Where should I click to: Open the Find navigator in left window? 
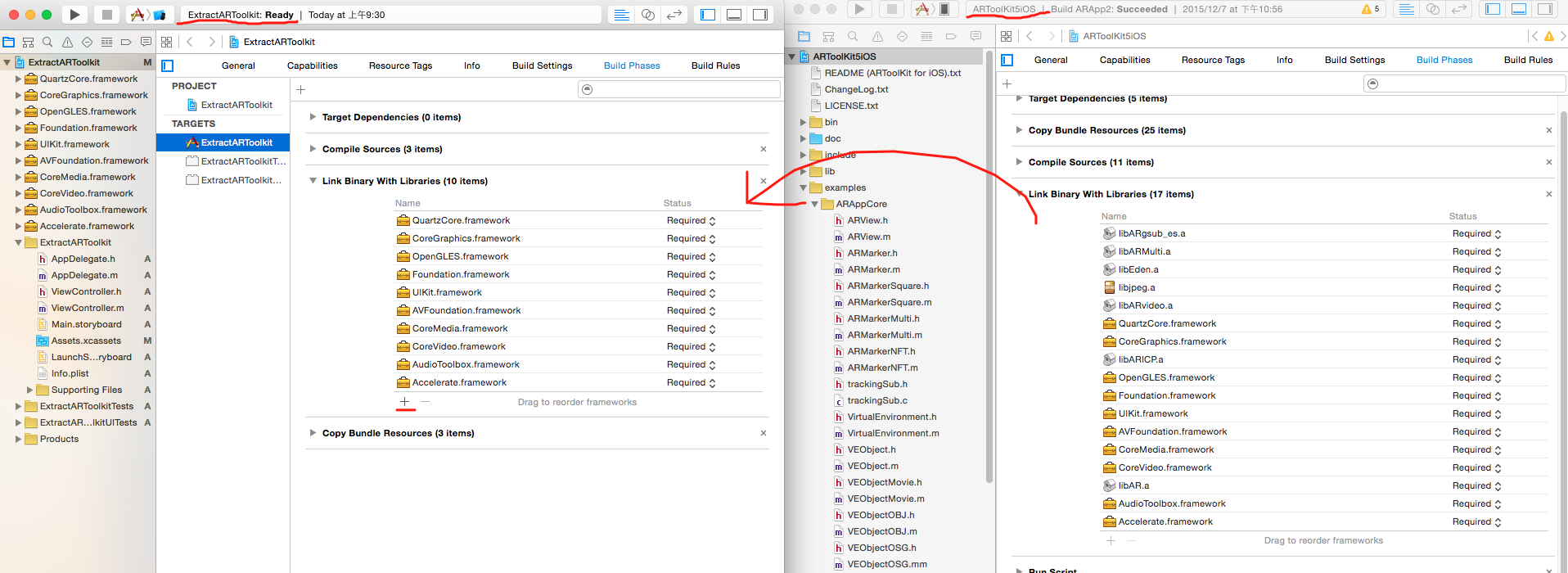pyautogui.click(x=47, y=42)
